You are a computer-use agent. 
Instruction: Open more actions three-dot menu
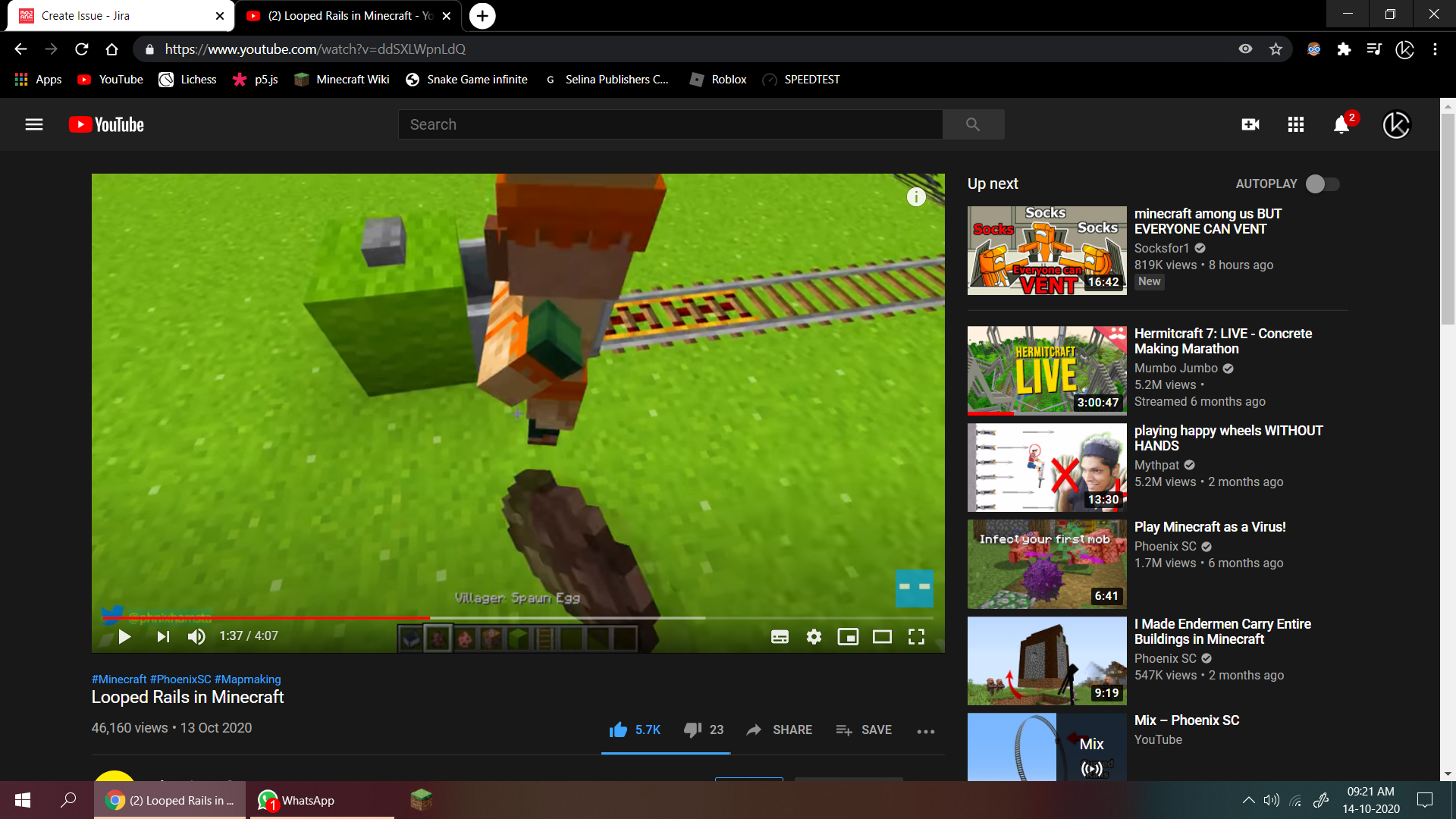926,731
